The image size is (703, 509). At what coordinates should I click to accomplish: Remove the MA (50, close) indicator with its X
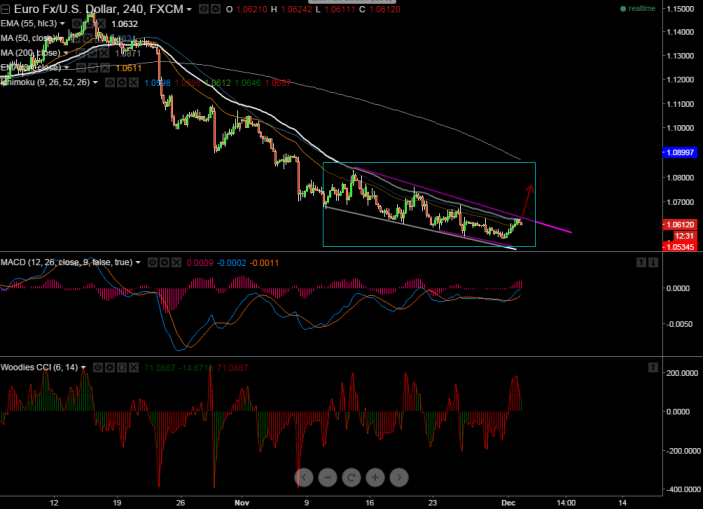coord(100,39)
